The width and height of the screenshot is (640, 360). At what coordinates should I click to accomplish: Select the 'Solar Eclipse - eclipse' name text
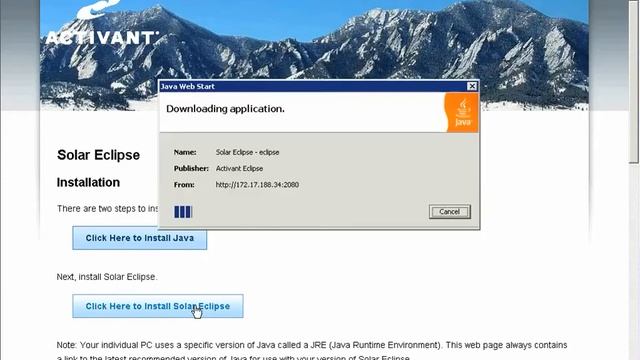pos(247,152)
